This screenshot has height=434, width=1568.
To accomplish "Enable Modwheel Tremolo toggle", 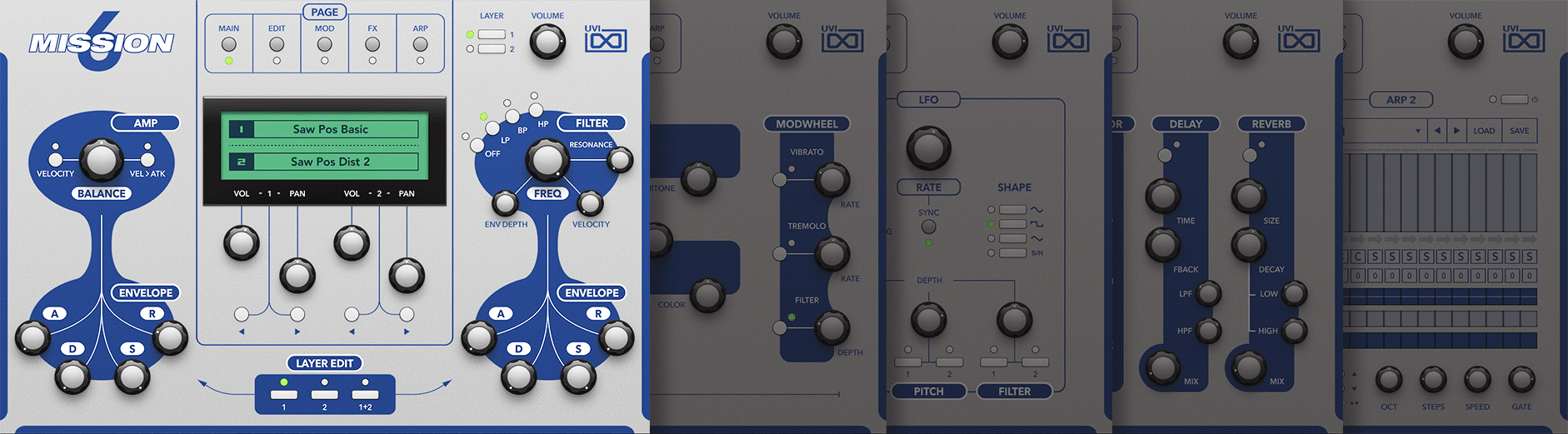I will [780, 253].
